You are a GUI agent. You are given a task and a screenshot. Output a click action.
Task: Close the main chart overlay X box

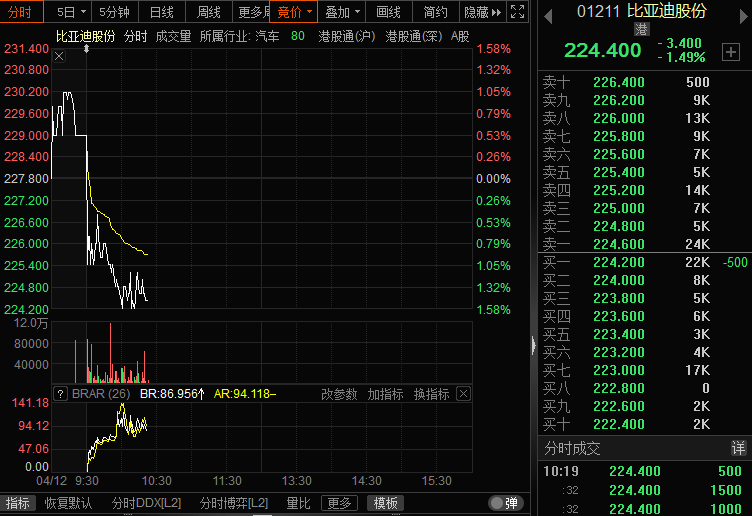coord(58,56)
